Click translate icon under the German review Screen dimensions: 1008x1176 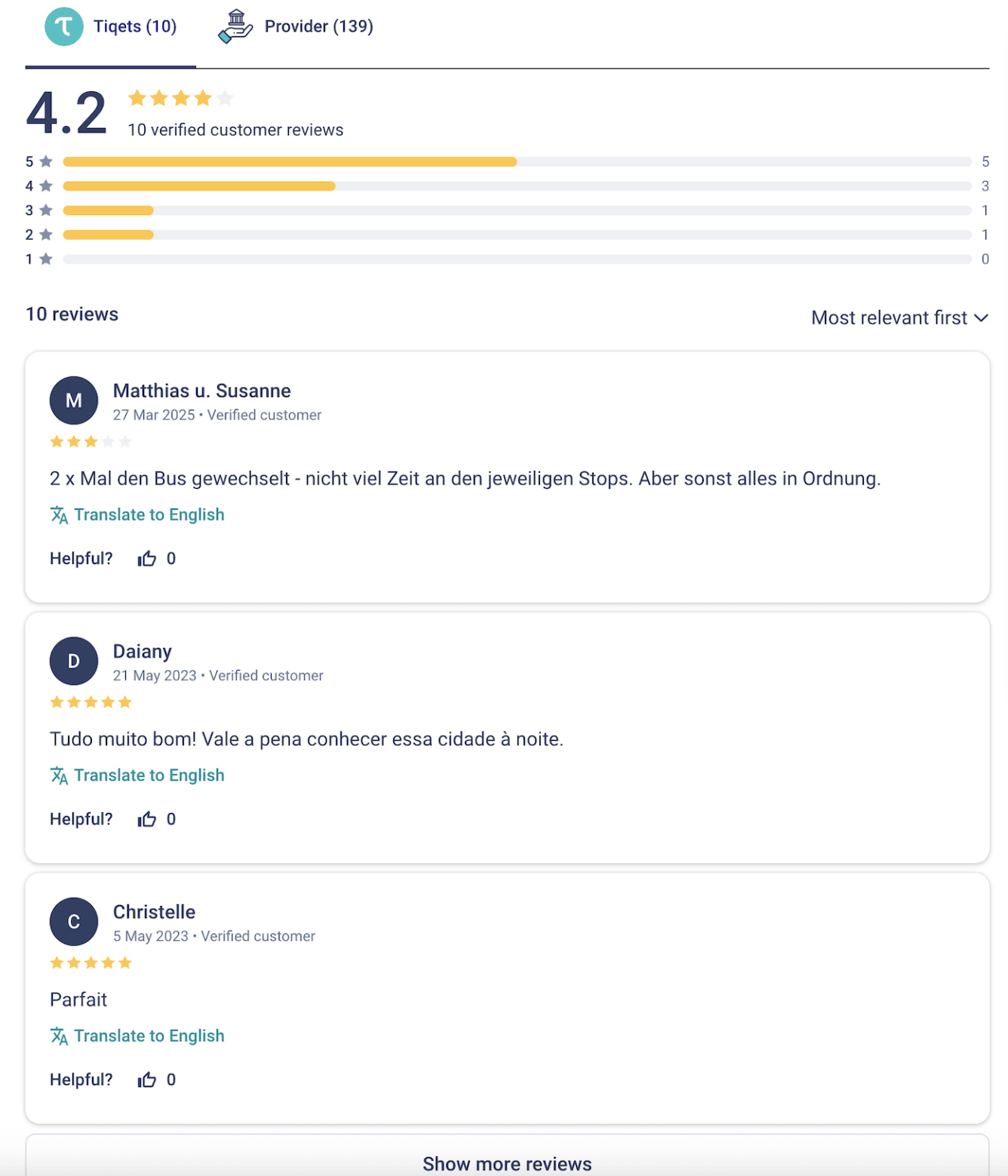[59, 515]
